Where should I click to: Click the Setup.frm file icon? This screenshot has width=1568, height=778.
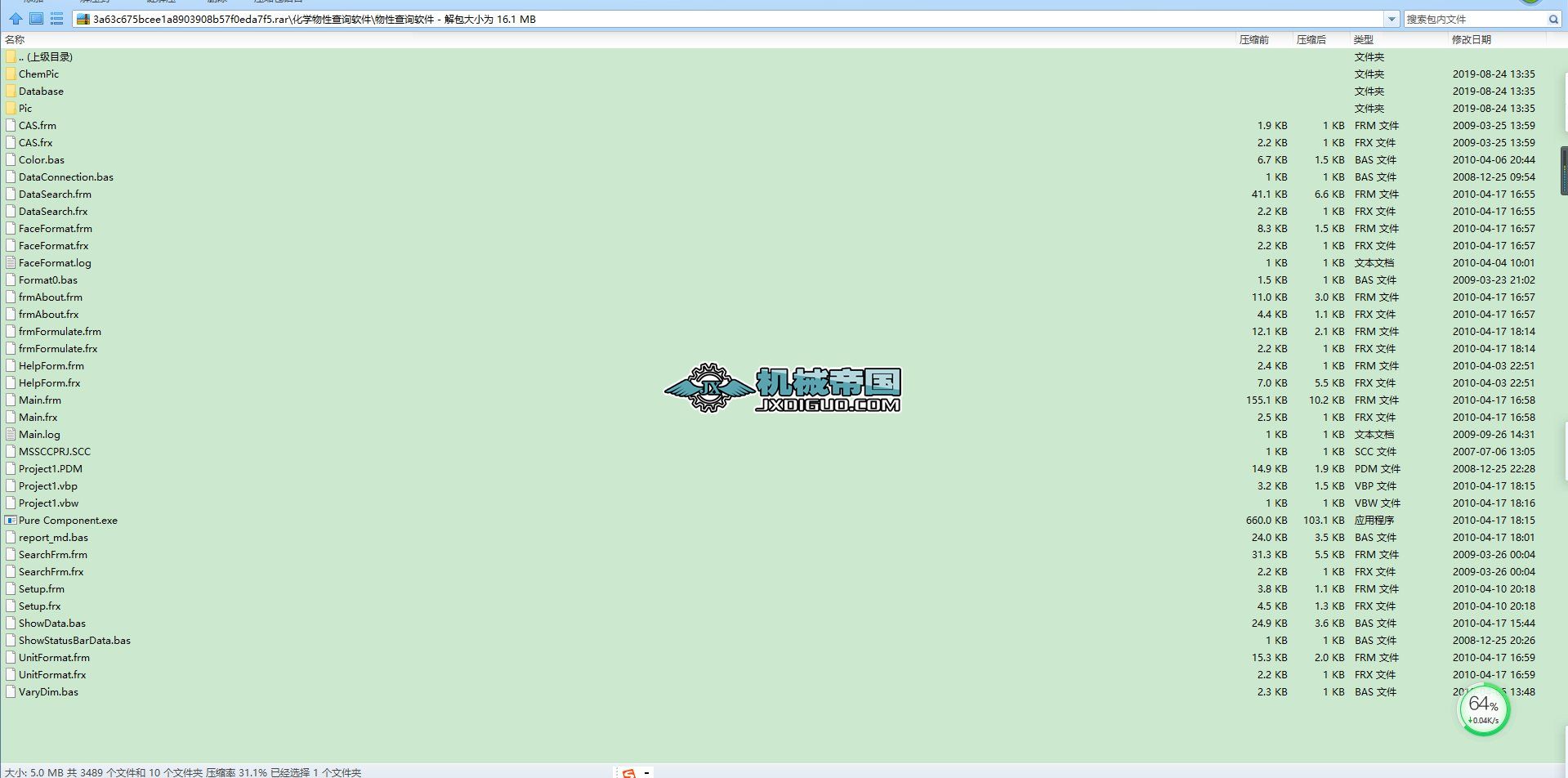tap(11, 588)
